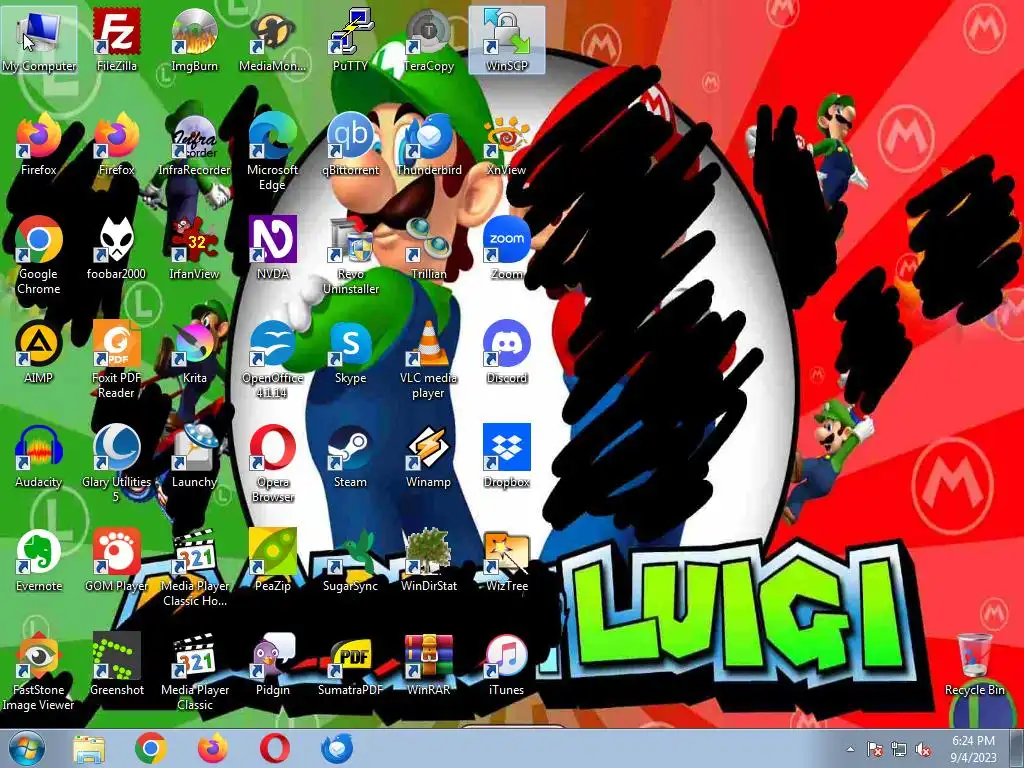This screenshot has width=1024, height=768.
Task: Select the Skype desktop icon
Action: tap(350, 353)
